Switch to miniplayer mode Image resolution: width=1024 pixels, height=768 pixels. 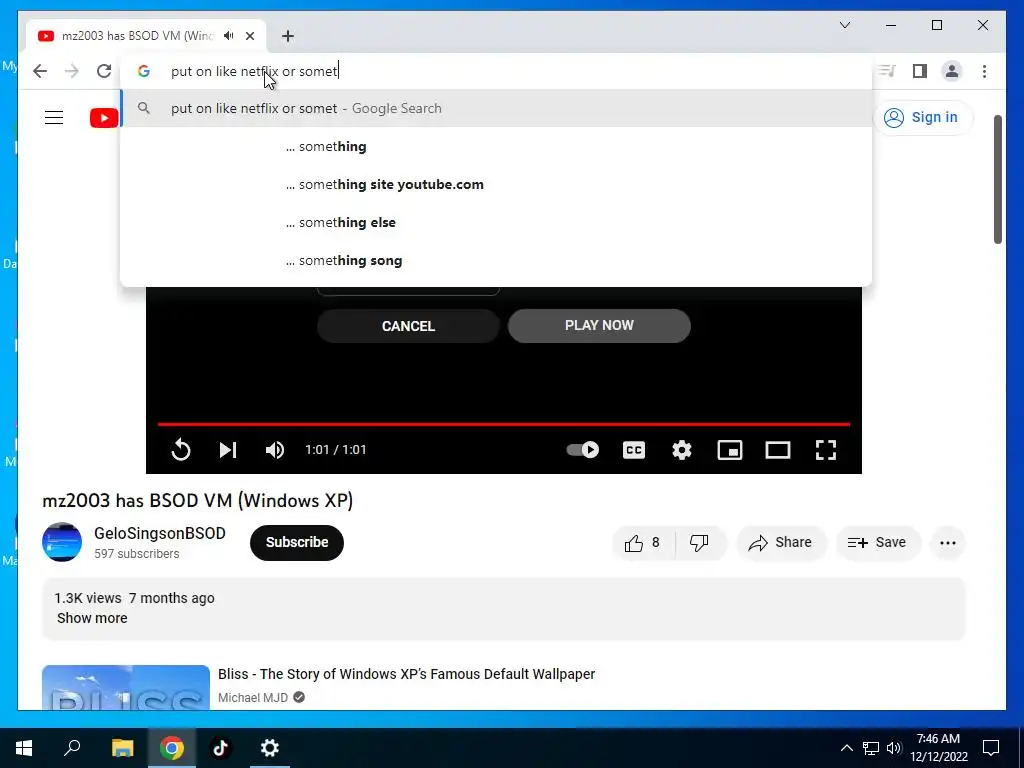[x=729, y=450]
